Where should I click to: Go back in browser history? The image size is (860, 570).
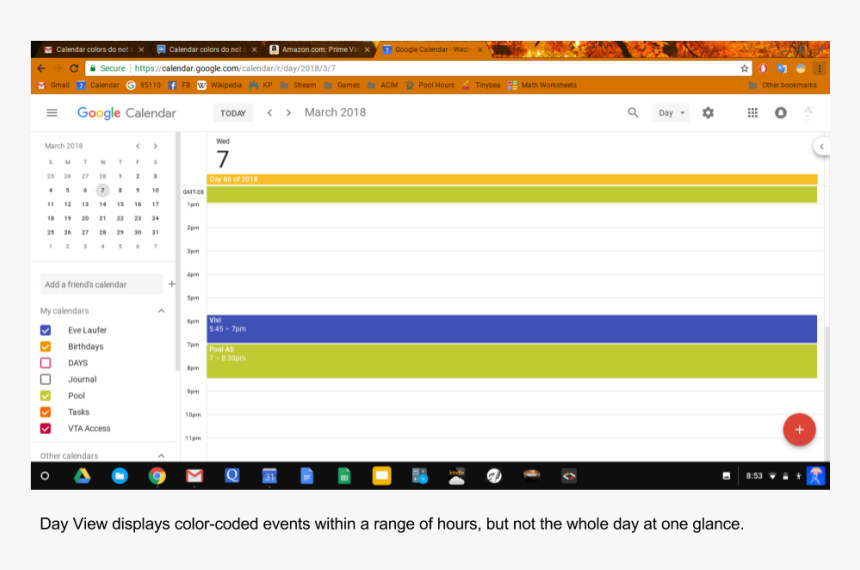(42, 69)
